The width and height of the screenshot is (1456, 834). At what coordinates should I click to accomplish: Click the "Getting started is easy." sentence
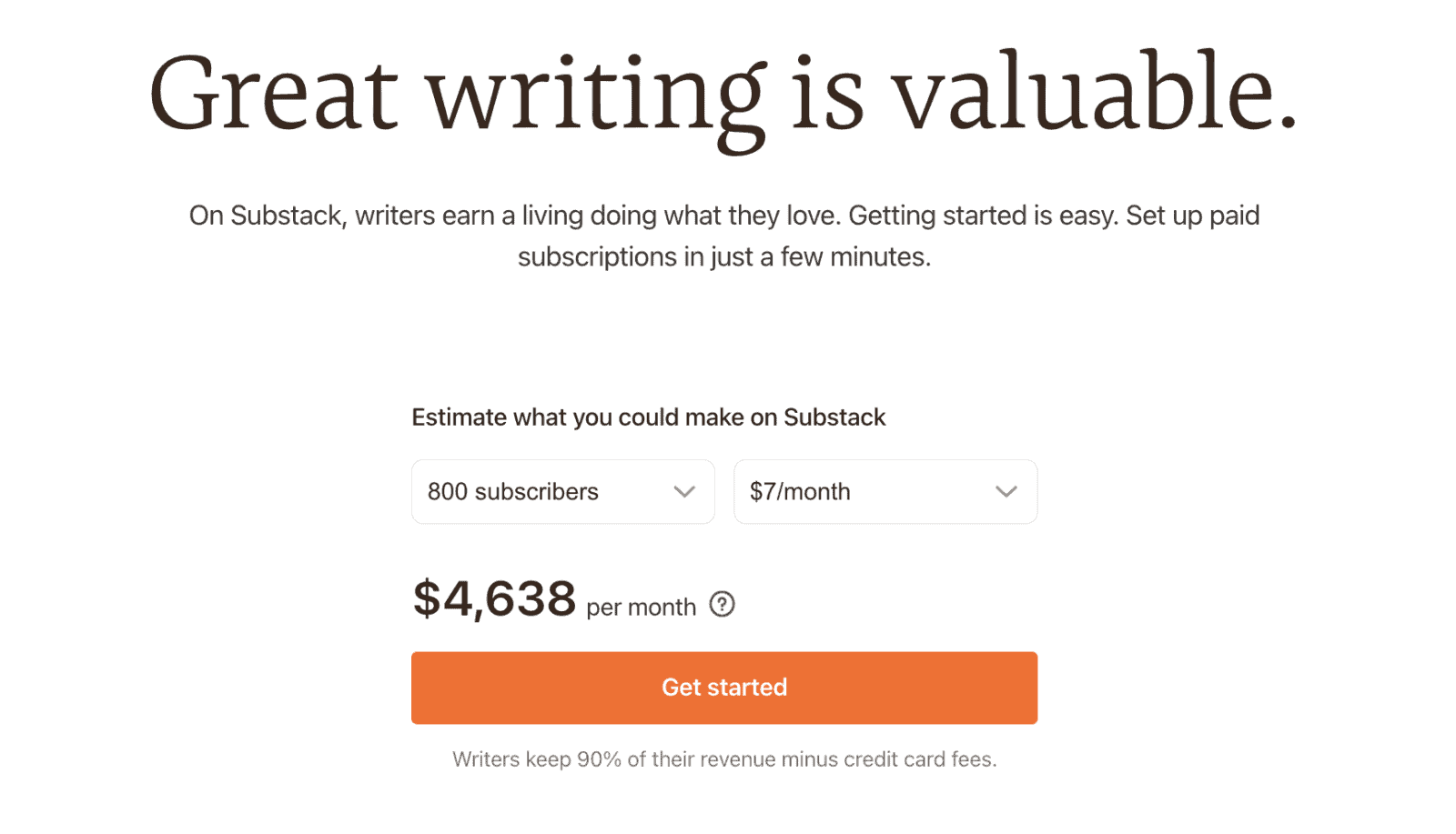click(983, 216)
